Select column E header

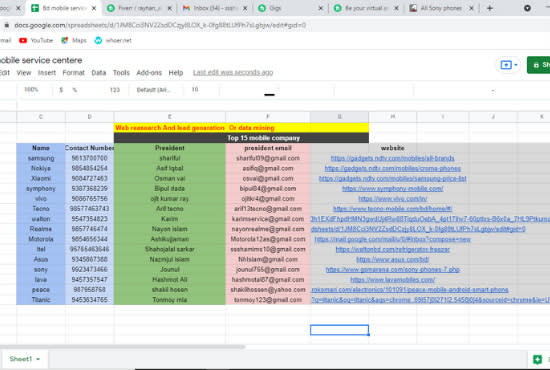169,117
